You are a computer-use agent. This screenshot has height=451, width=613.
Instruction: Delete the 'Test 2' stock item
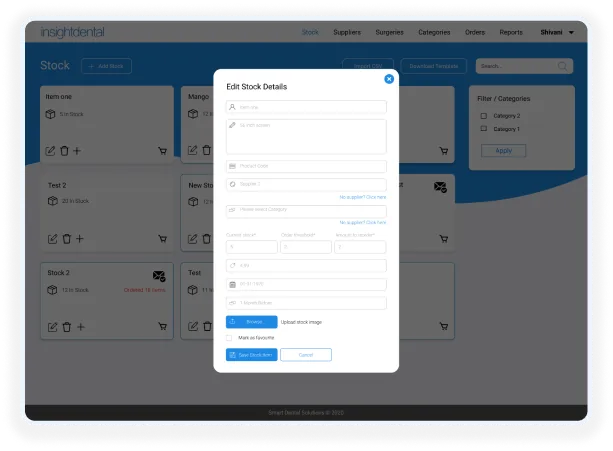pos(67,239)
